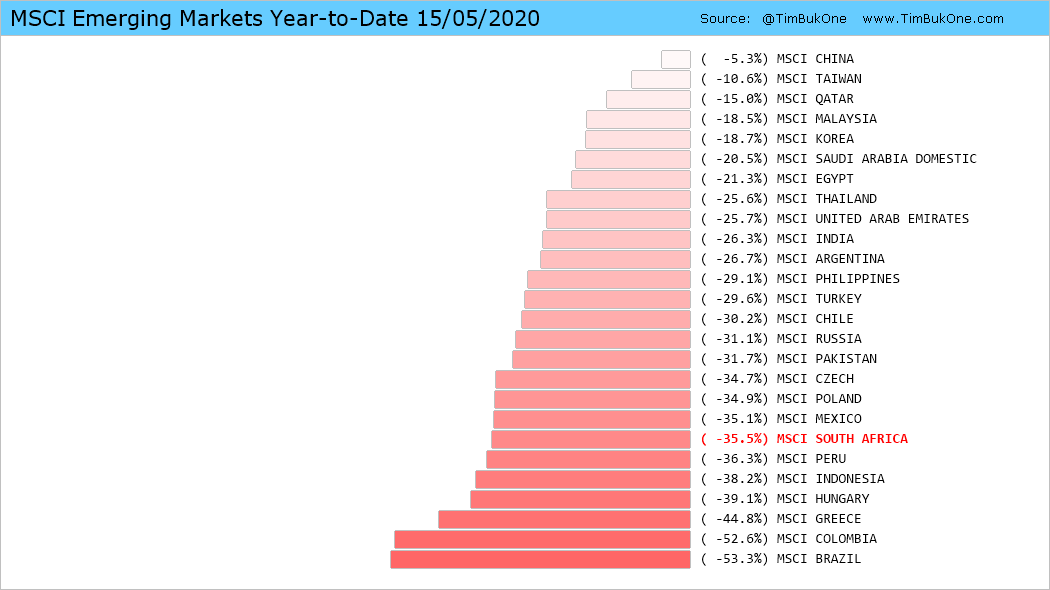Select the MSCI UNITED ARAB EMIRATES label
This screenshot has height=590, width=1050.
click(873, 219)
